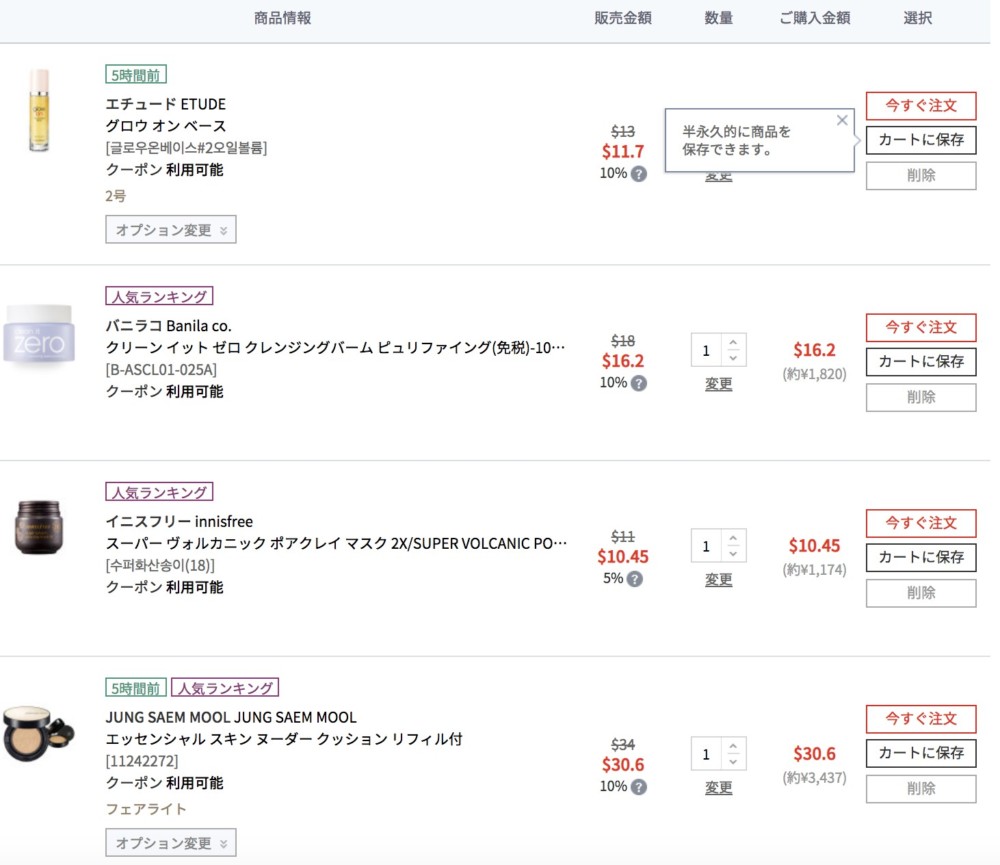Open discount info icon for ETUDE item
Image resolution: width=1000 pixels, height=865 pixels.
click(638, 174)
